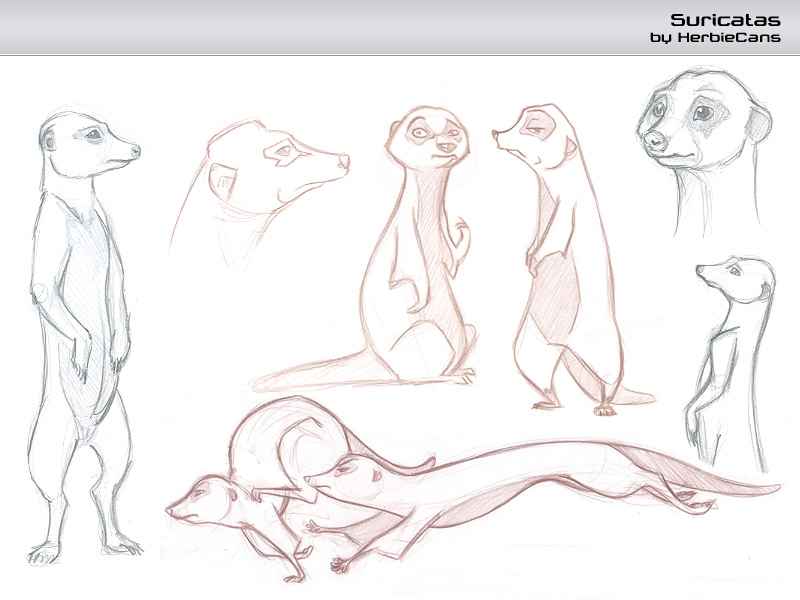Select the gray meerkat head portrait sketch

704,152
